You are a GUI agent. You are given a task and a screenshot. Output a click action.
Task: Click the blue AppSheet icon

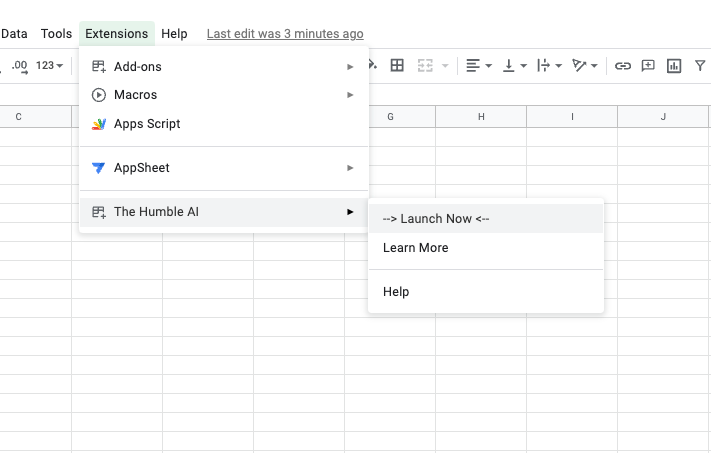[x=98, y=168]
